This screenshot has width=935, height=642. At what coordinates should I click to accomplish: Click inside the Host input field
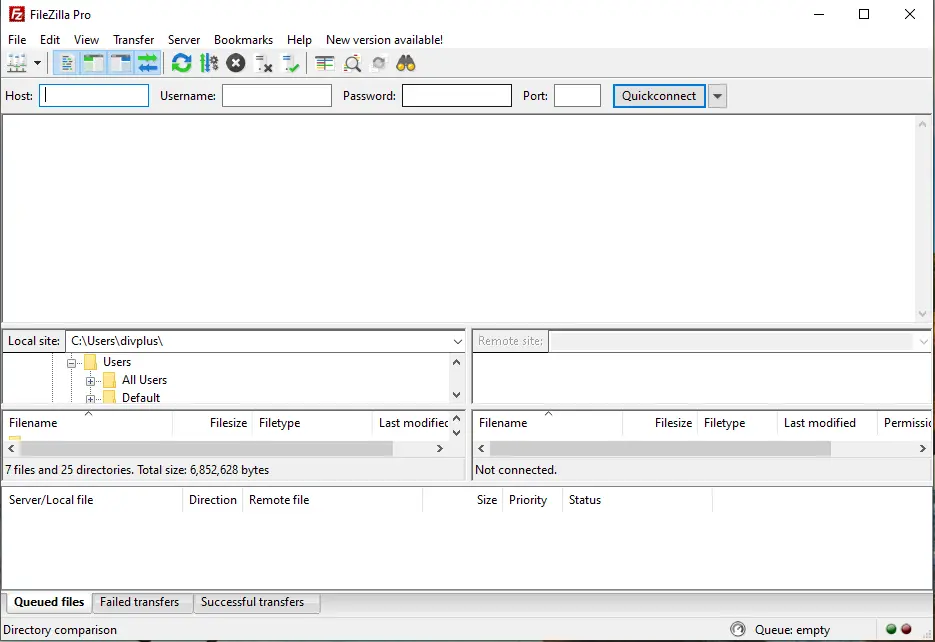tap(93, 95)
